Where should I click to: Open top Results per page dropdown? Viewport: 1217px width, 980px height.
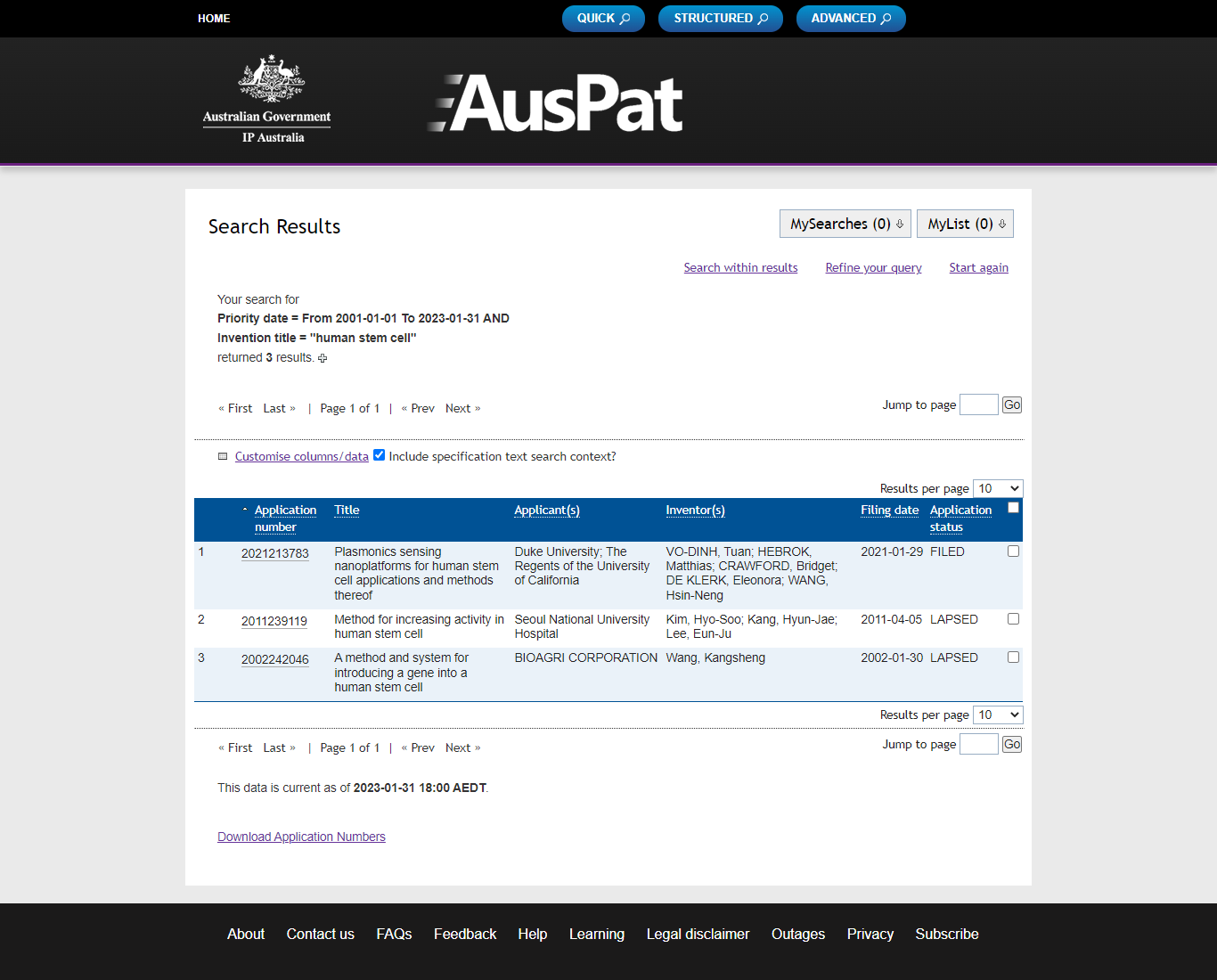998,488
